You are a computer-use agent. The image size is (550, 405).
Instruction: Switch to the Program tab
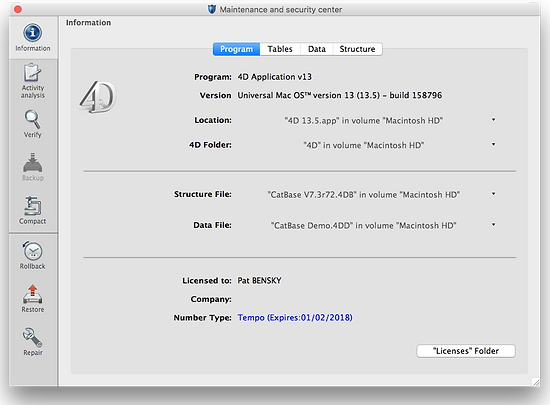236,49
